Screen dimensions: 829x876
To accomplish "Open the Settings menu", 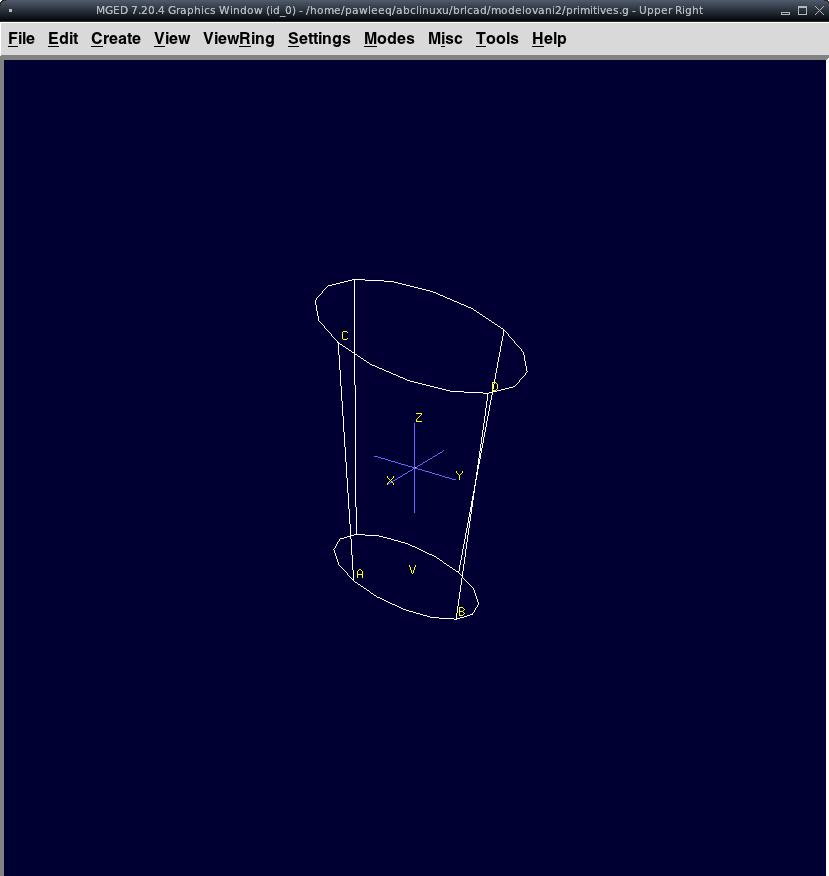I will pos(319,39).
